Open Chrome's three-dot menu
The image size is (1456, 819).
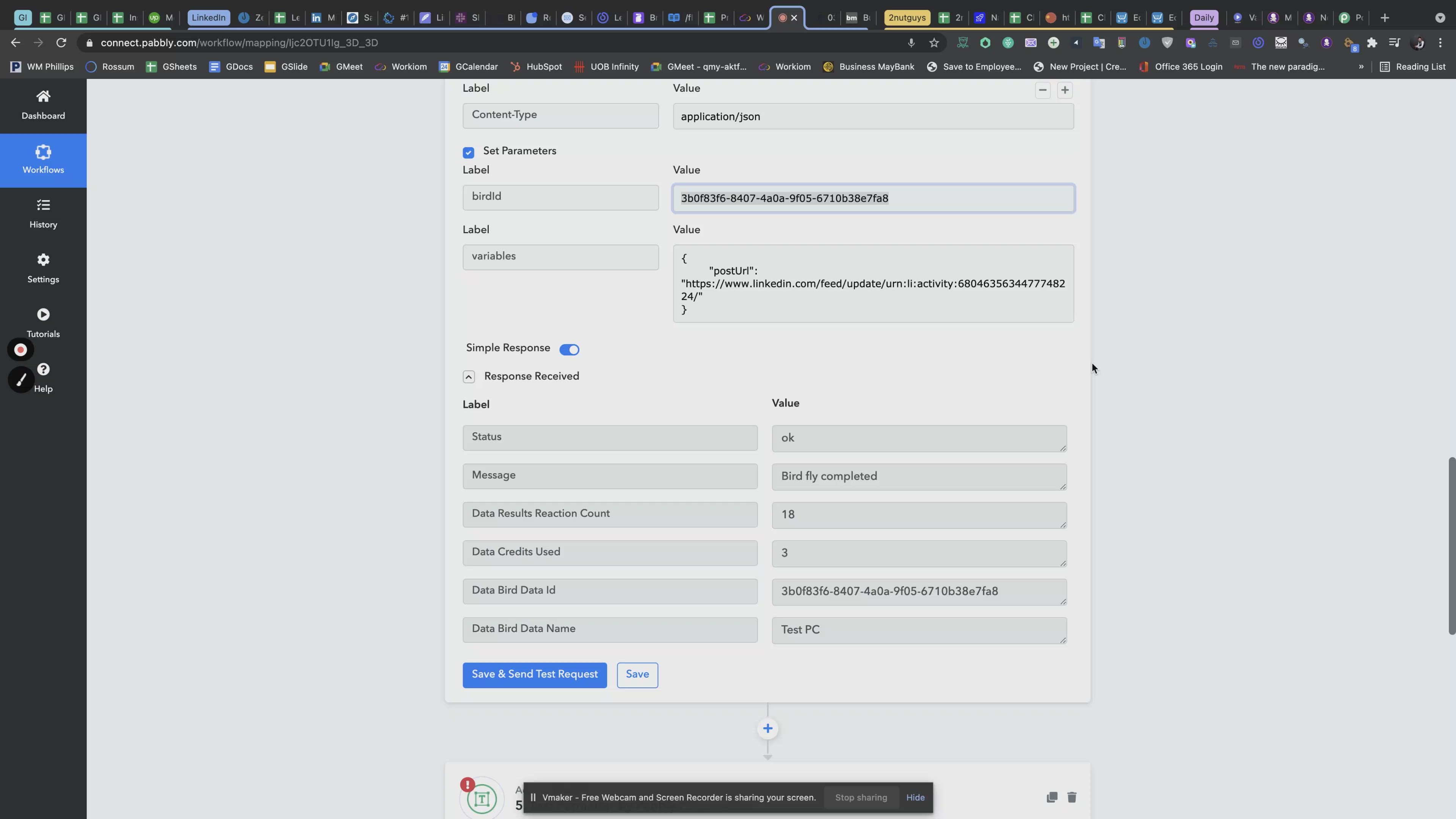click(1440, 42)
